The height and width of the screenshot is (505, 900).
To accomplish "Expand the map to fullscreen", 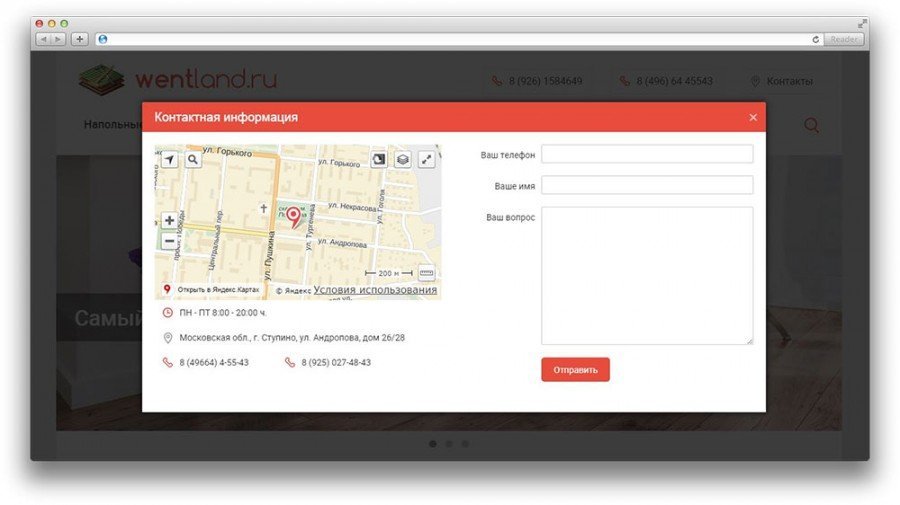I will point(427,159).
